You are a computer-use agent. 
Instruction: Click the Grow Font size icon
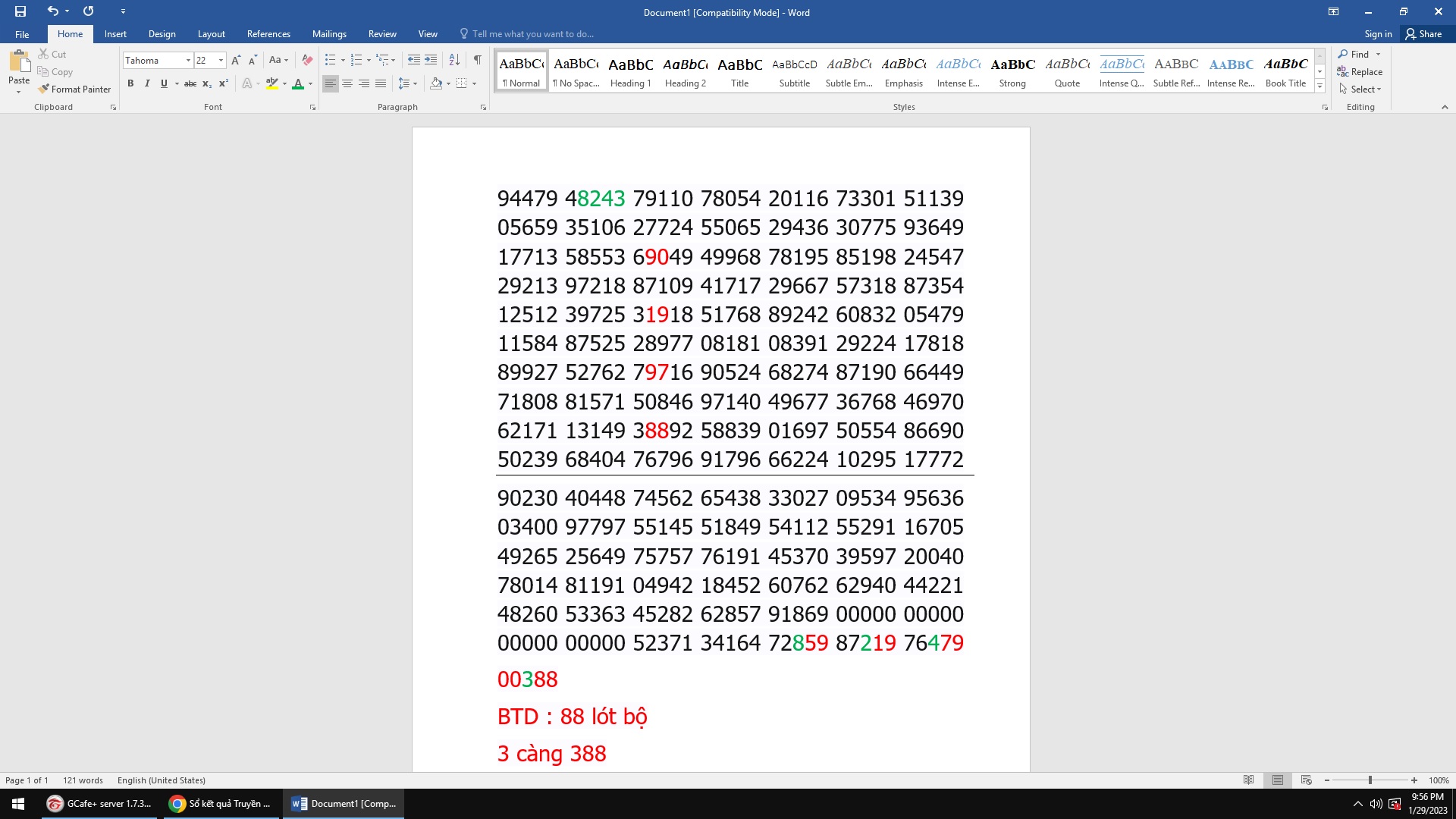[x=236, y=60]
